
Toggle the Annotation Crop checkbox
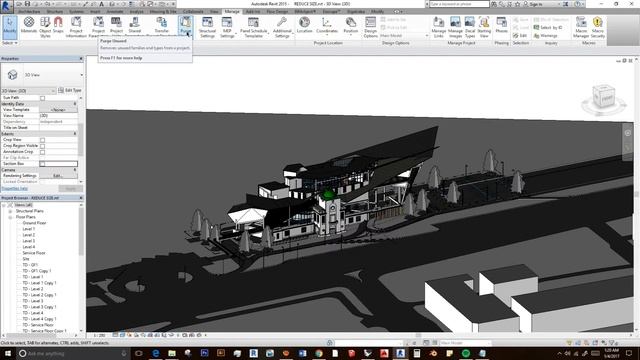(42, 152)
